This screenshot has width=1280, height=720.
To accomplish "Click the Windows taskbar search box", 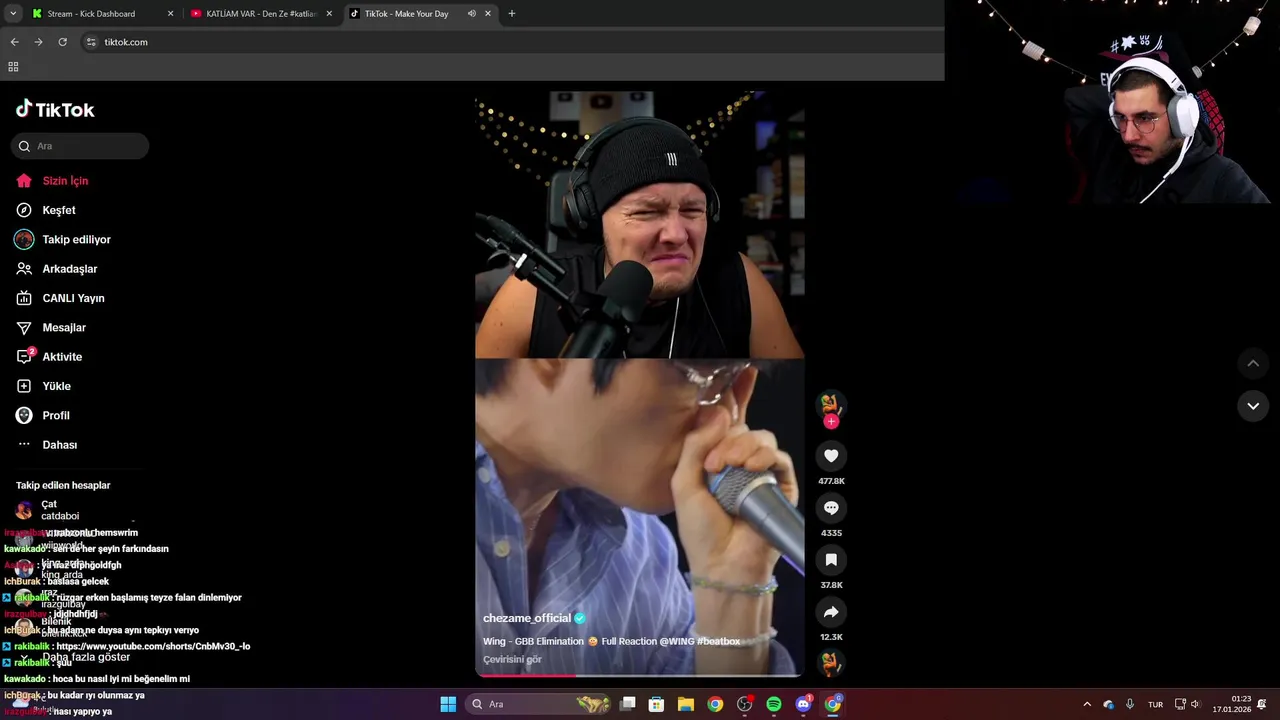I will coord(540,704).
